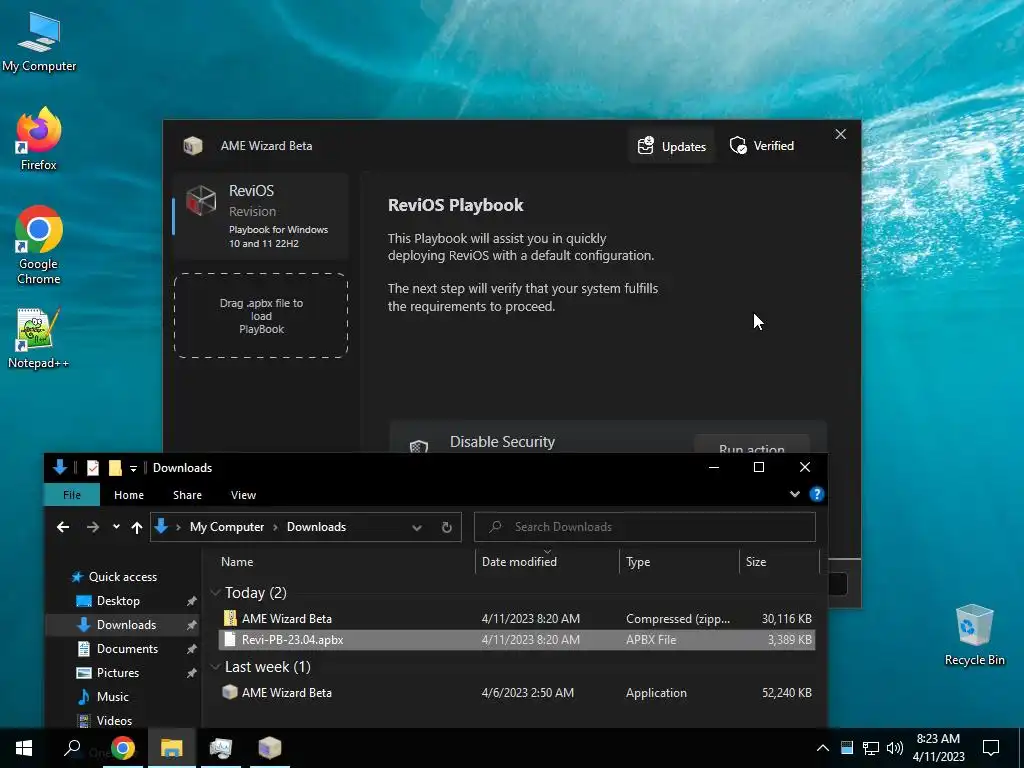The width and height of the screenshot is (1024, 768).
Task: Click Verified badge in AME Wizard
Action: 762,146
